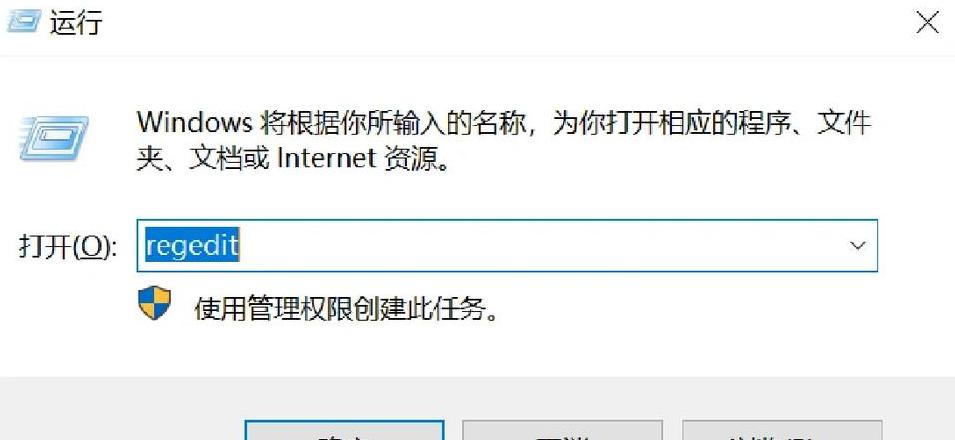Close the 运行 dialog with the X
955x440 pixels.
[x=928, y=23]
